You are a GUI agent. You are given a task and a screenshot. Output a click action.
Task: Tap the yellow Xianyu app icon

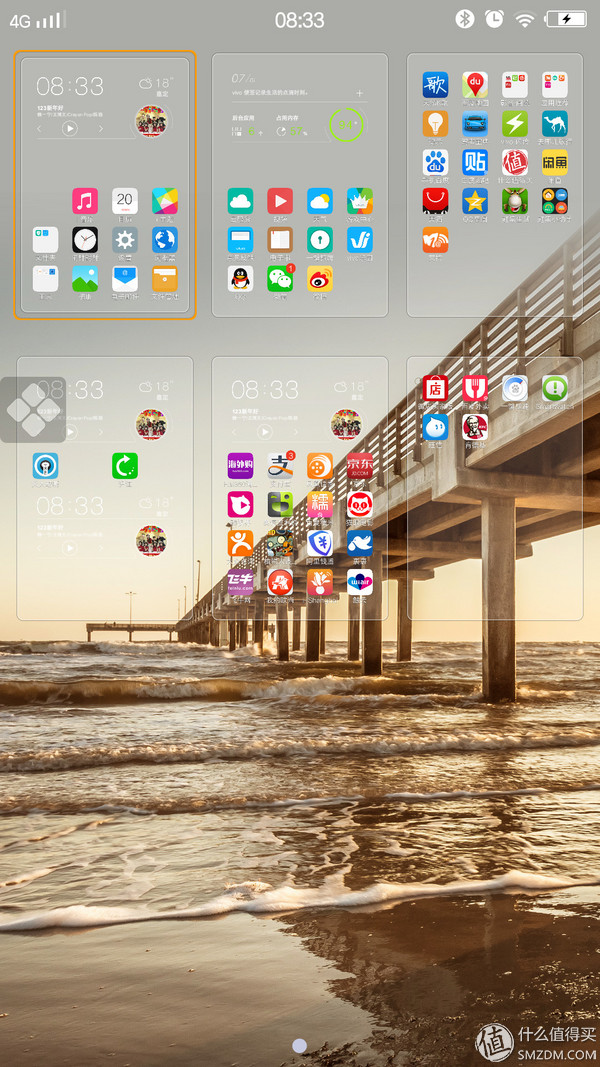(555, 162)
